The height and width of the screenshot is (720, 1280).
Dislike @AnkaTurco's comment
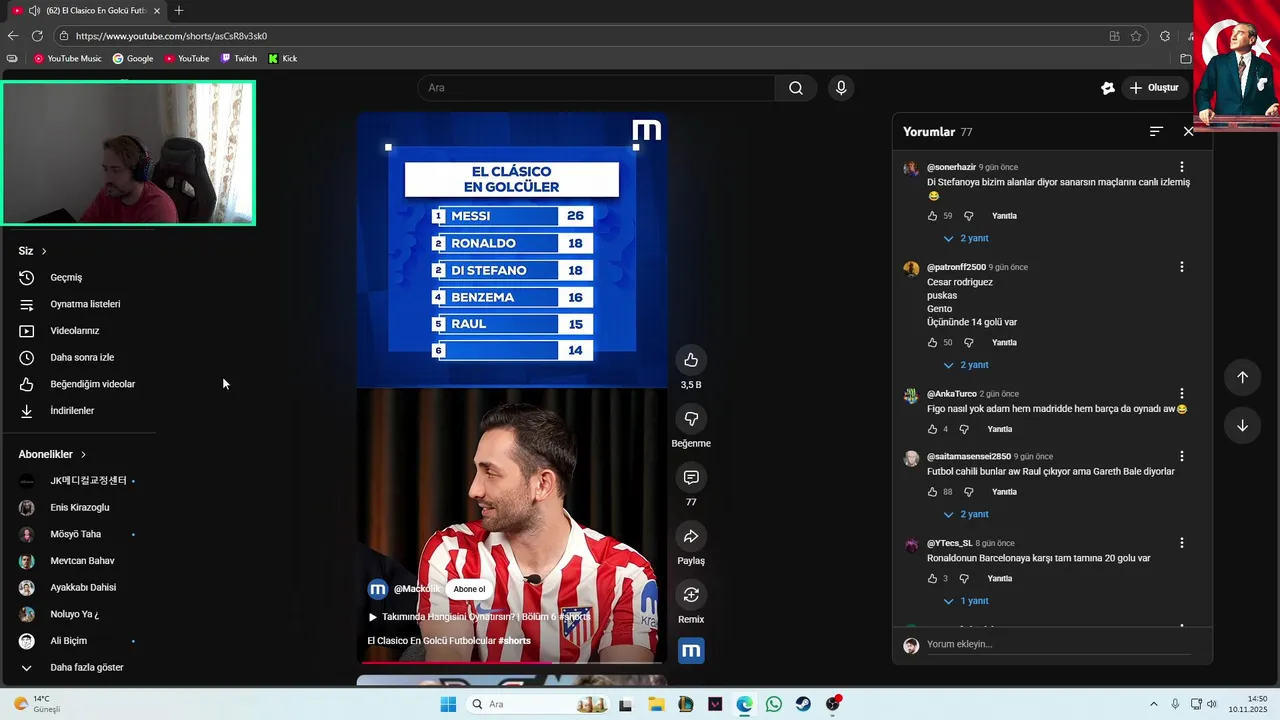pos(964,429)
